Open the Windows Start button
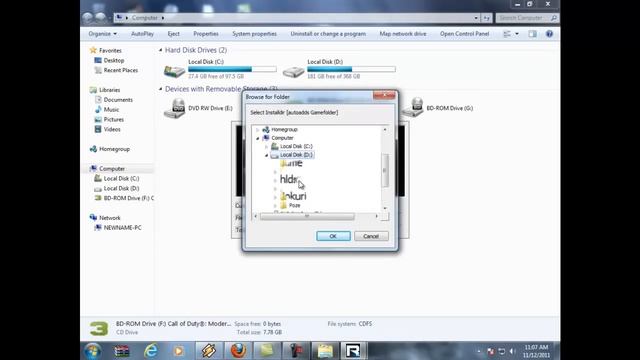Image resolution: width=640 pixels, height=360 pixels. [x=93, y=351]
